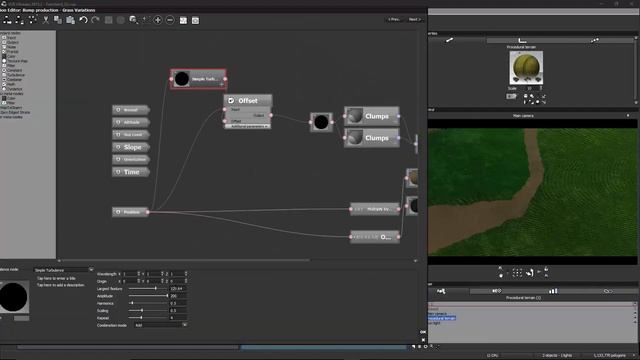
Task: Select the Combiner node category
Action: 12,80
